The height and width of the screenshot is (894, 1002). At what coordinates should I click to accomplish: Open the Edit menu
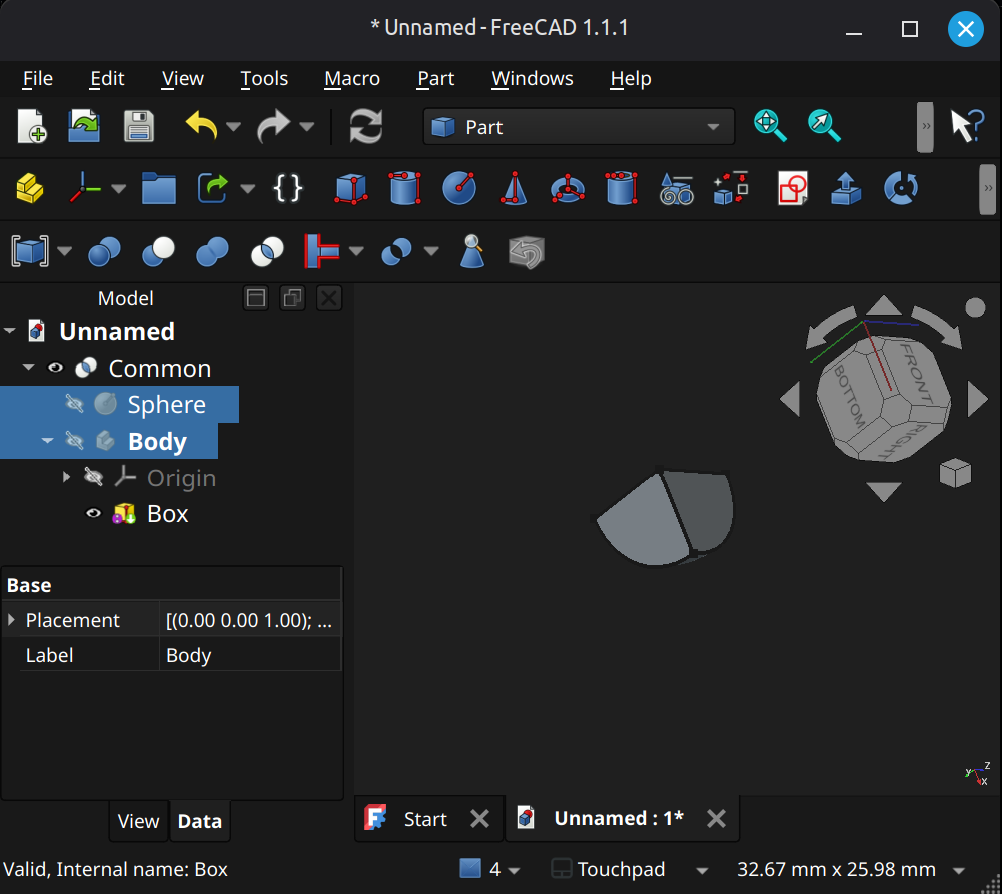[x=107, y=78]
